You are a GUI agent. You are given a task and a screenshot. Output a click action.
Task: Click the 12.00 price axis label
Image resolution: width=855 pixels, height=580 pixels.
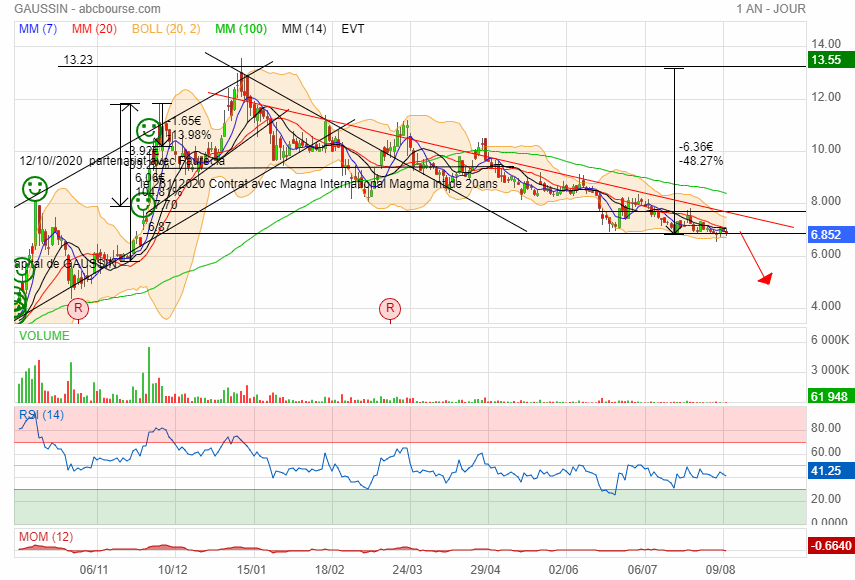coord(826,96)
